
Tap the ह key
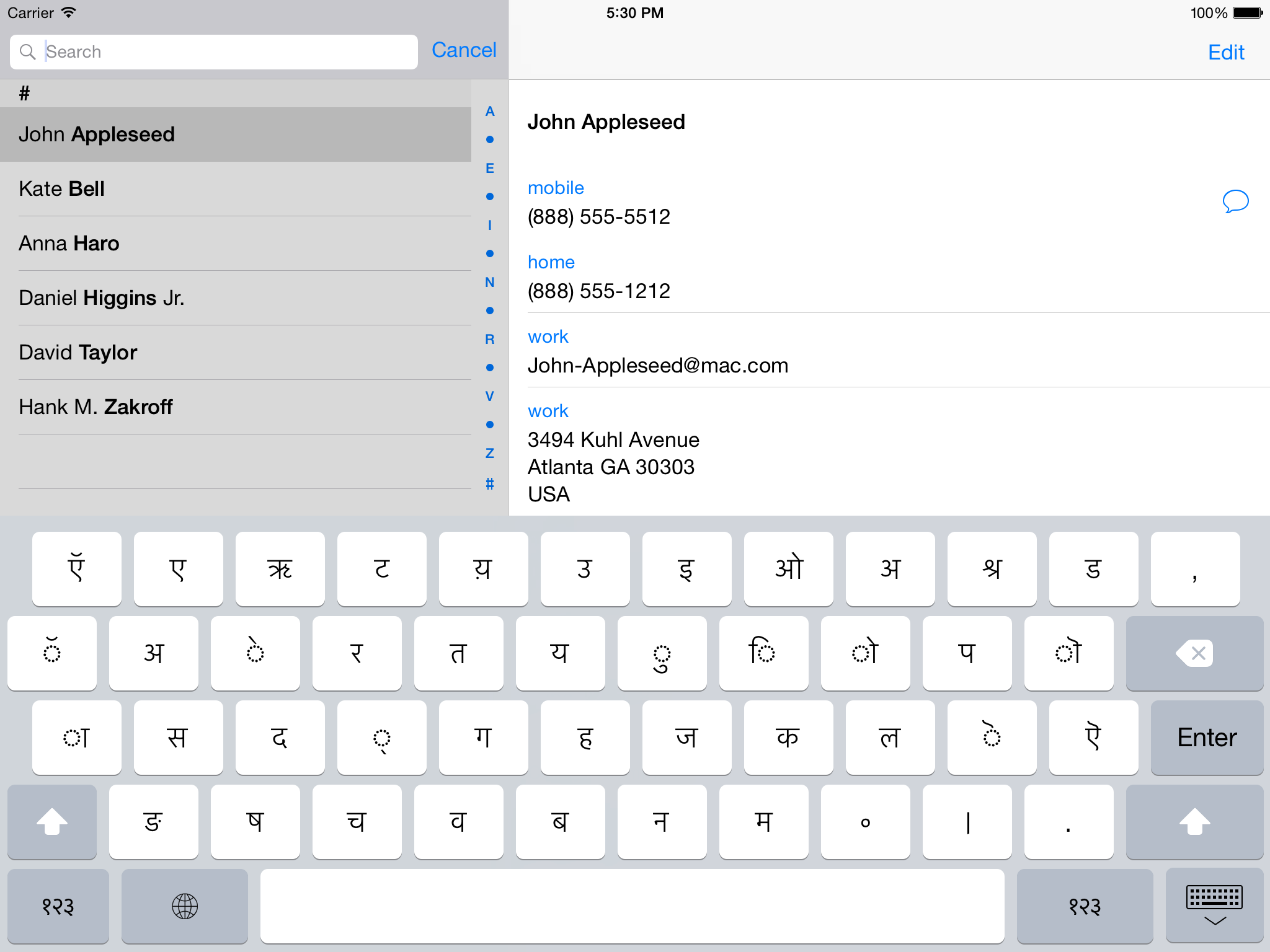click(x=585, y=738)
